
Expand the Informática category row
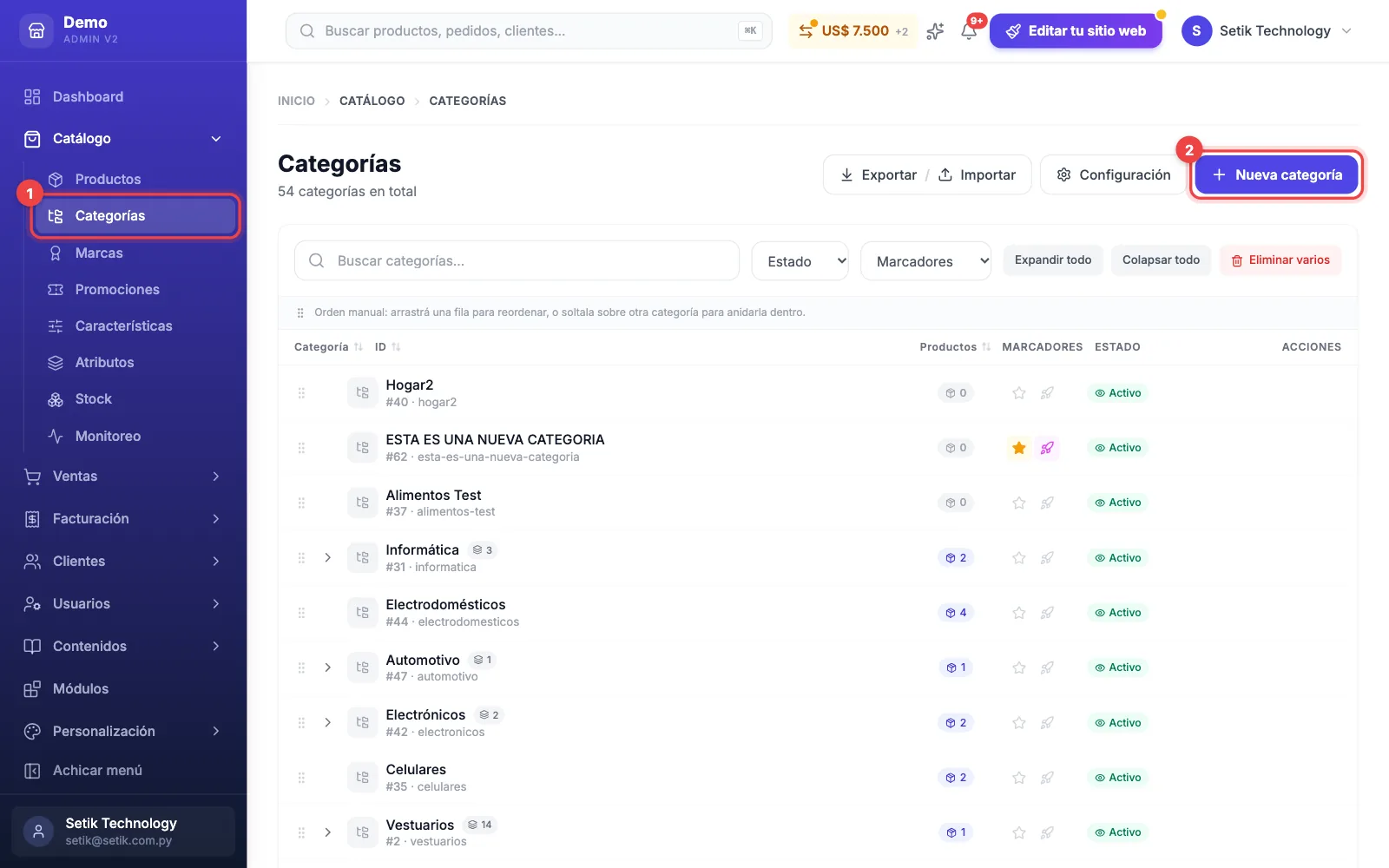[x=327, y=558]
